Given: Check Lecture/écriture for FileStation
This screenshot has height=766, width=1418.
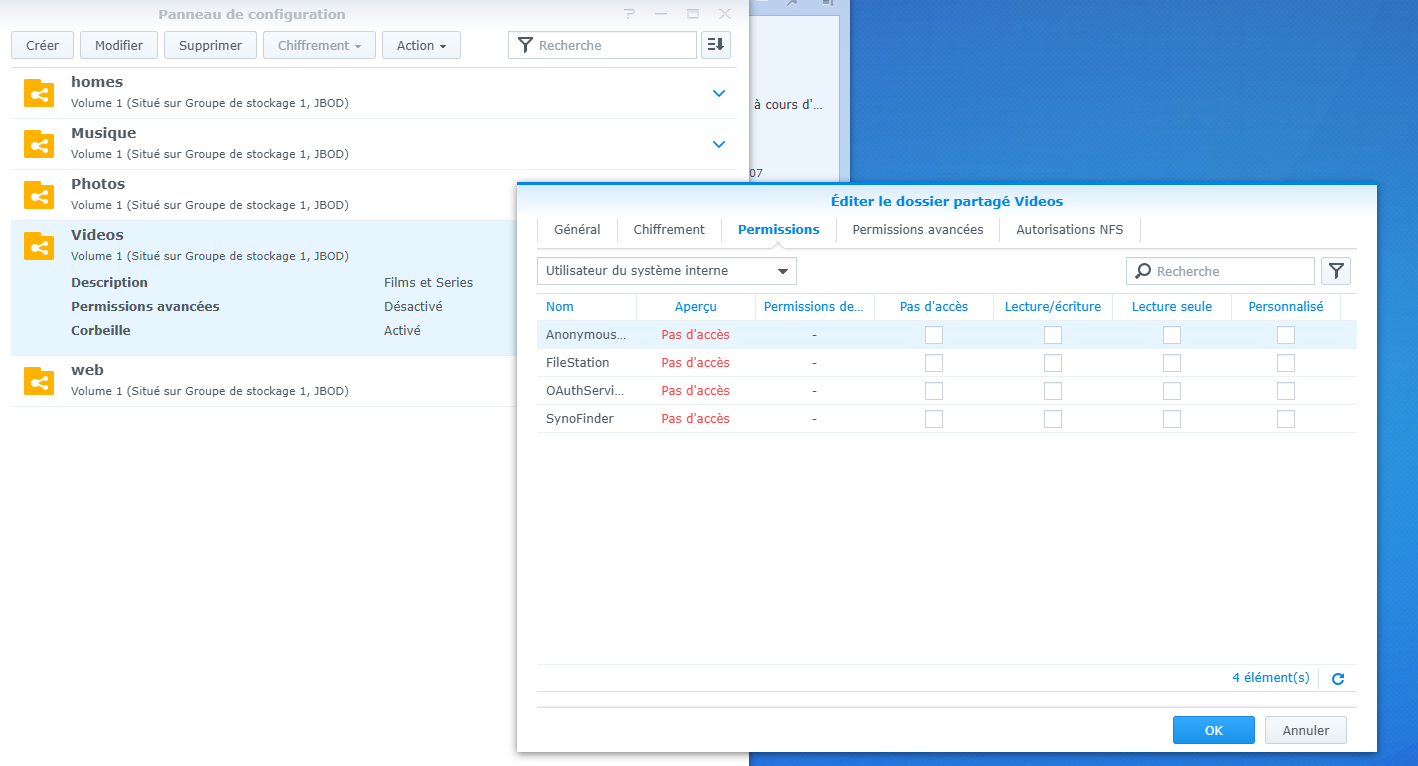Looking at the screenshot, I should coord(1053,363).
